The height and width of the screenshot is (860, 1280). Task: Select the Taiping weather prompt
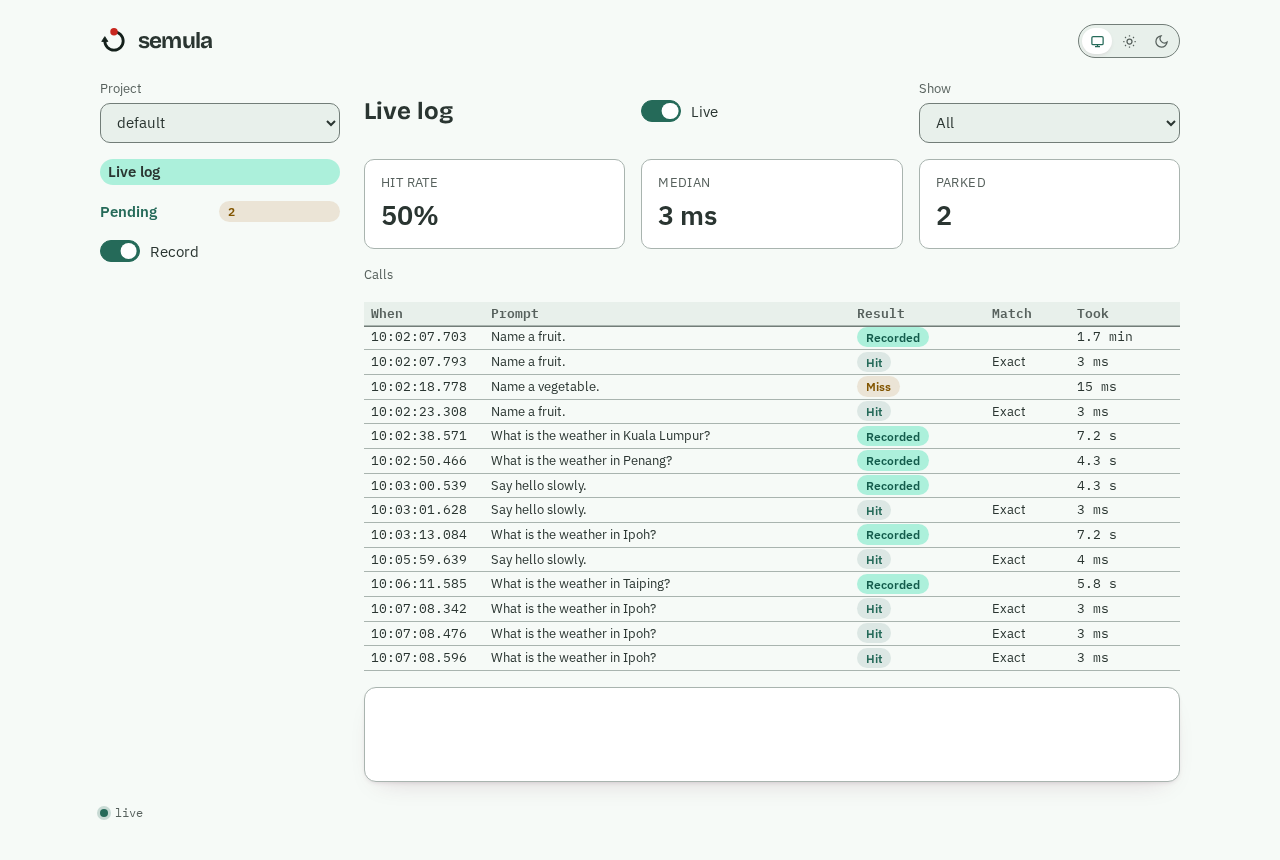pyautogui.click(x=580, y=584)
